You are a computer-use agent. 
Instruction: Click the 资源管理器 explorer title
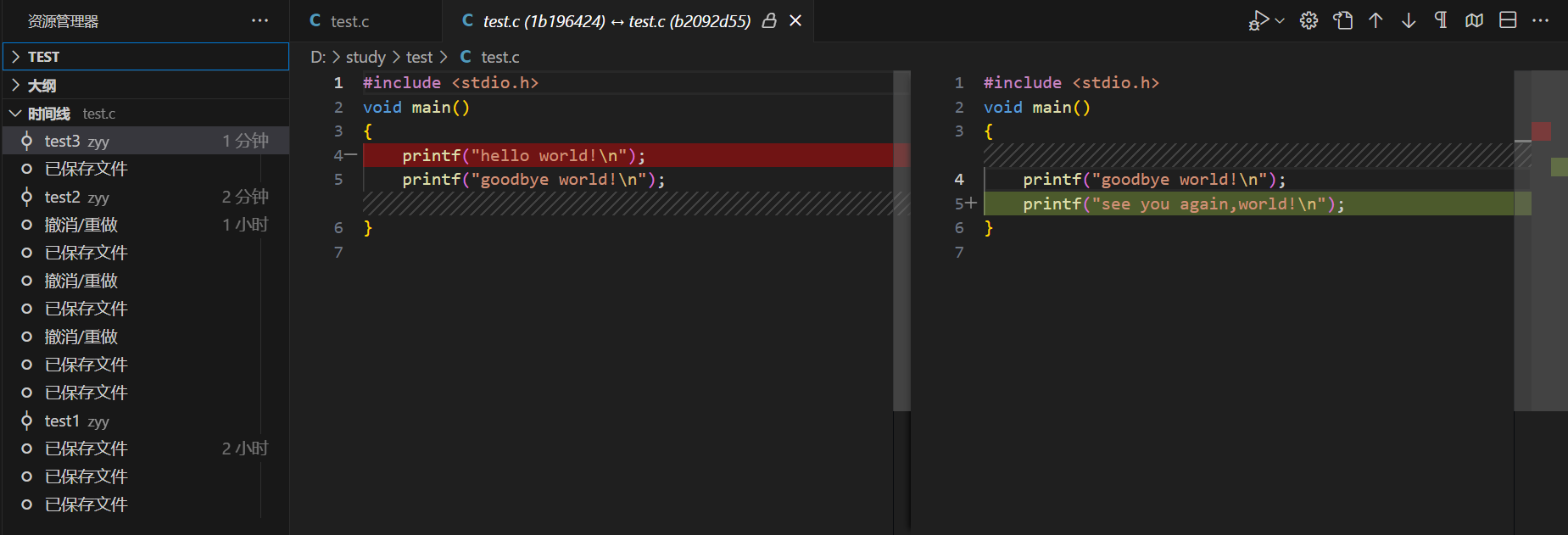63,21
